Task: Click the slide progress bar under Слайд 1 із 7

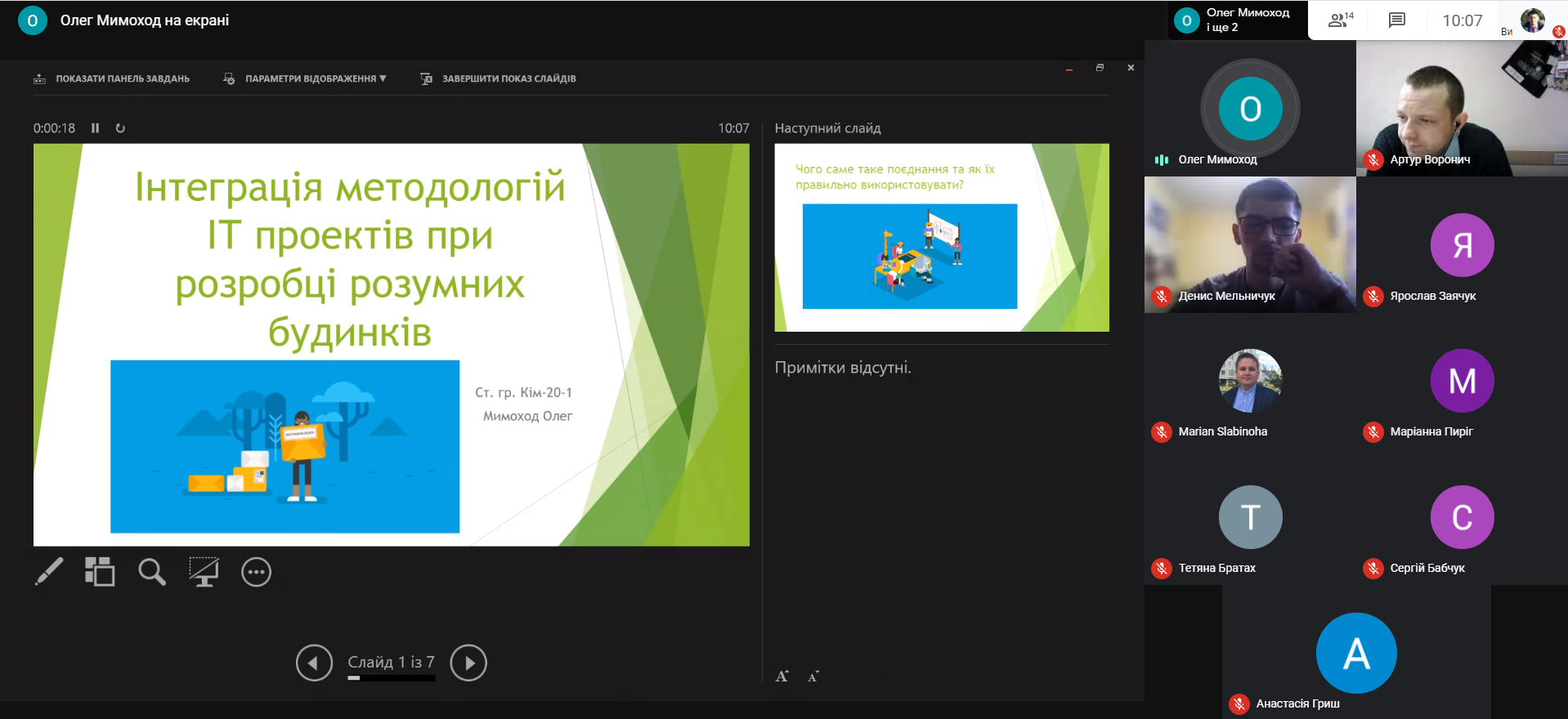Action: pos(391,678)
